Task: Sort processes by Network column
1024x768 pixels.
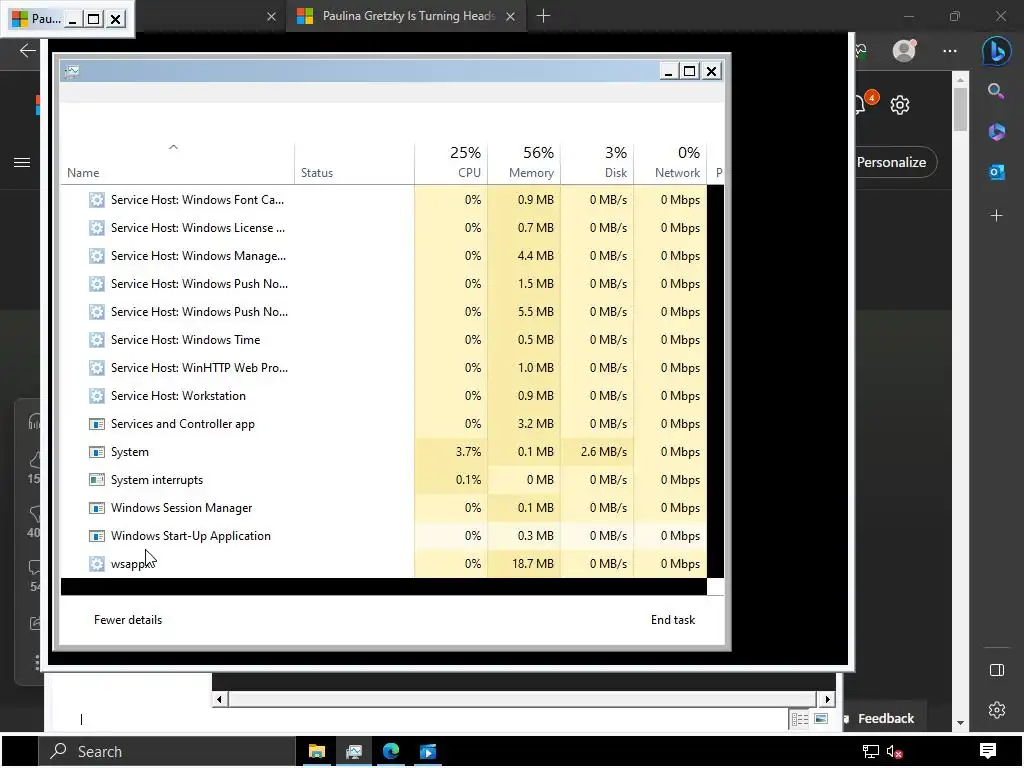Action: click(x=671, y=163)
